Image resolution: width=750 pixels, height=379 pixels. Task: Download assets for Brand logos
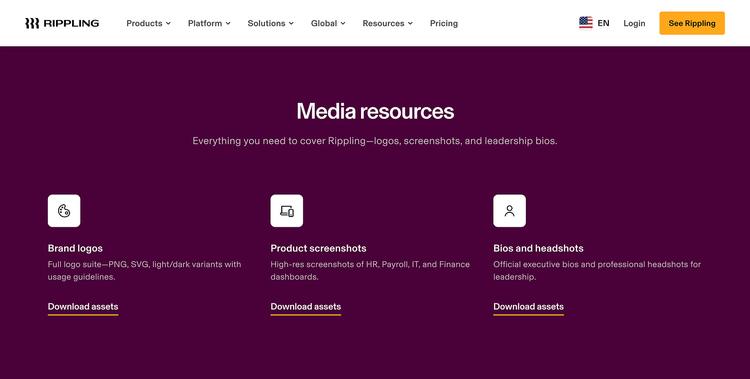(83, 307)
